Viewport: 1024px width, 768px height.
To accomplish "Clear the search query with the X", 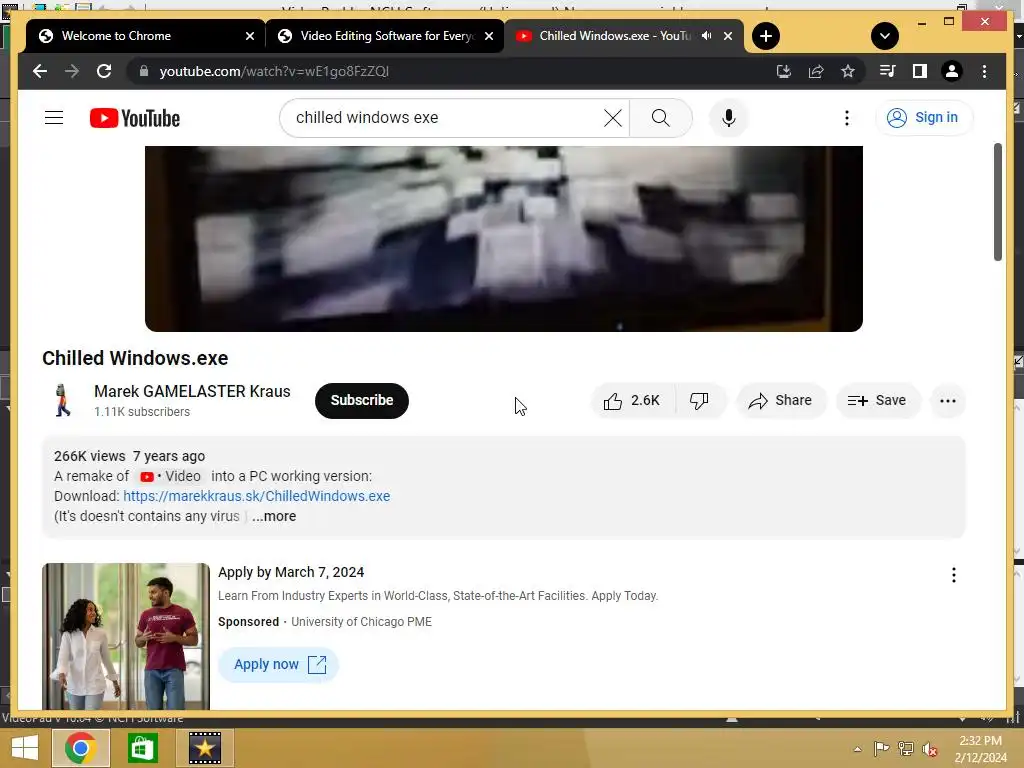I will (613, 118).
